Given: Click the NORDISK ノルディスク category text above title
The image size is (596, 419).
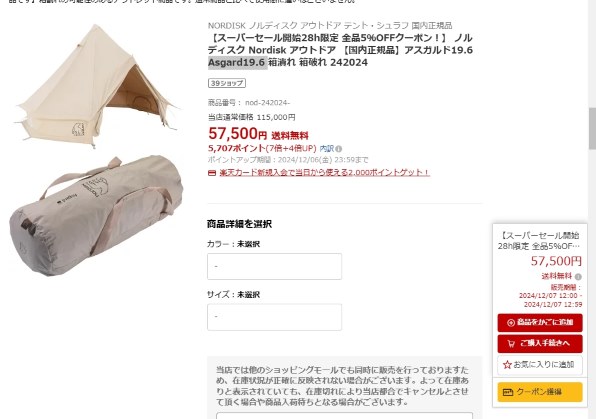Looking at the screenshot, I should tap(330, 25).
